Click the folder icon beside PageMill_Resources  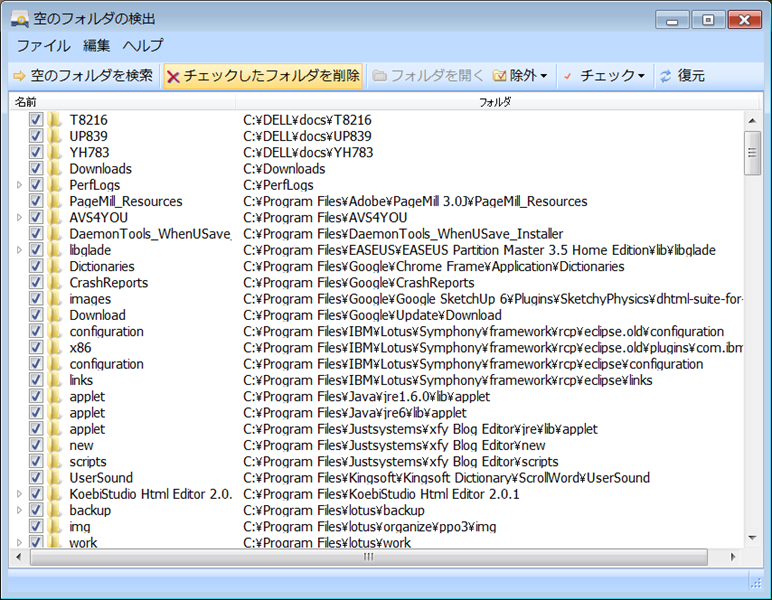(x=55, y=201)
